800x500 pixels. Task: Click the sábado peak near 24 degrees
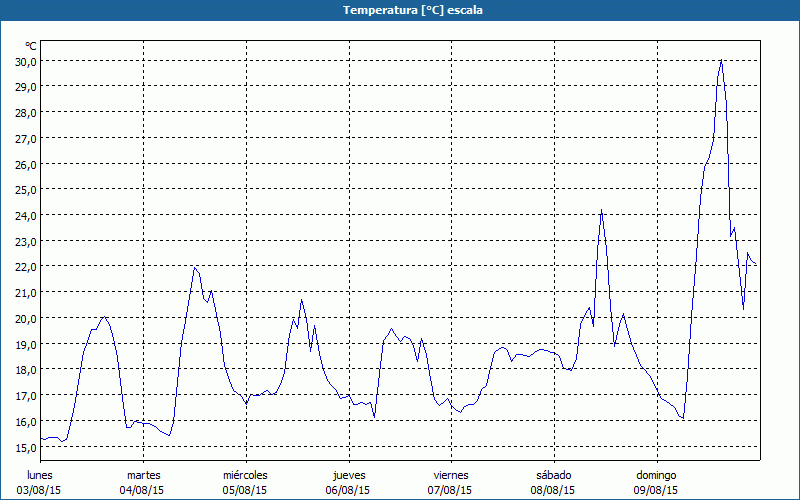tap(601, 210)
